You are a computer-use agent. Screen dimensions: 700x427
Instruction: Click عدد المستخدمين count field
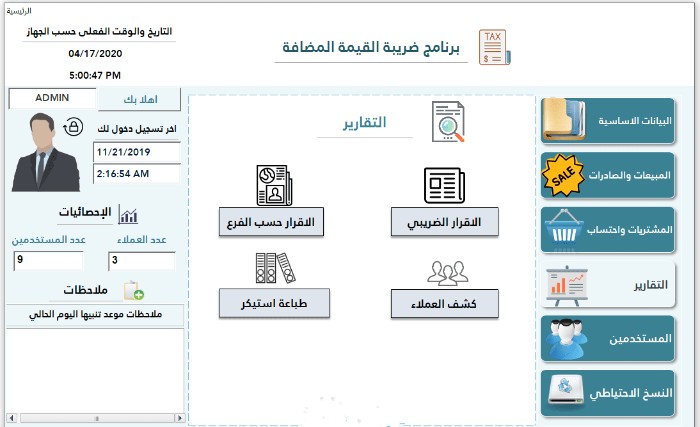(x=48, y=260)
